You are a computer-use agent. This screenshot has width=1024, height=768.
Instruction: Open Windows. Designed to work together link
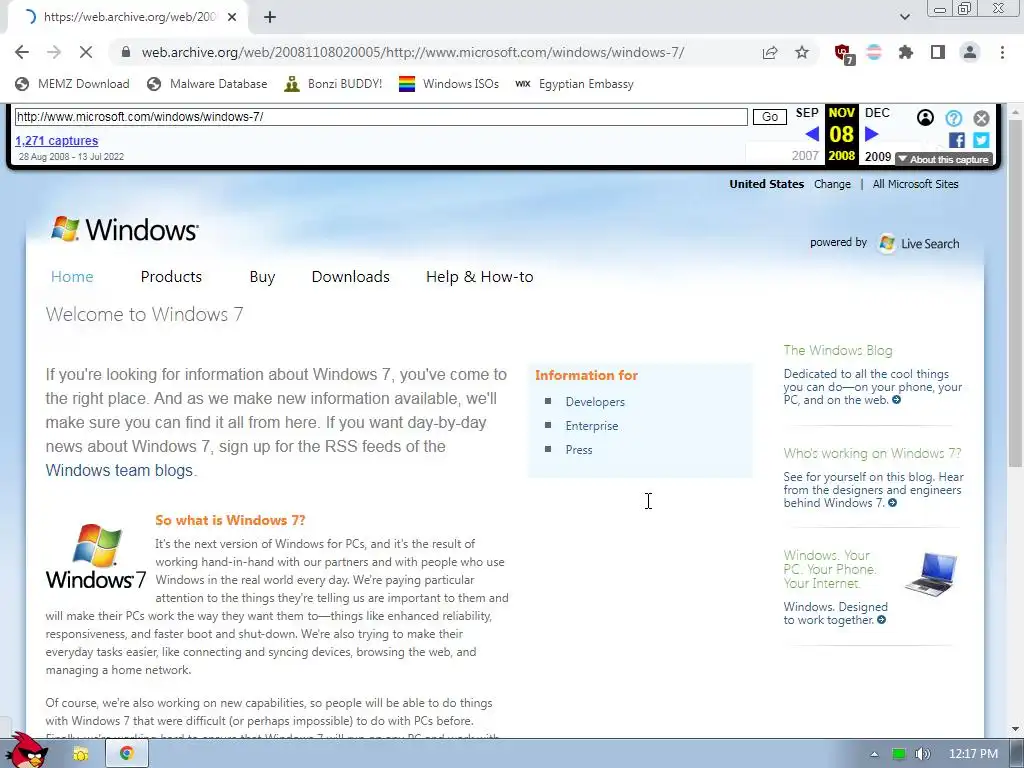835,613
